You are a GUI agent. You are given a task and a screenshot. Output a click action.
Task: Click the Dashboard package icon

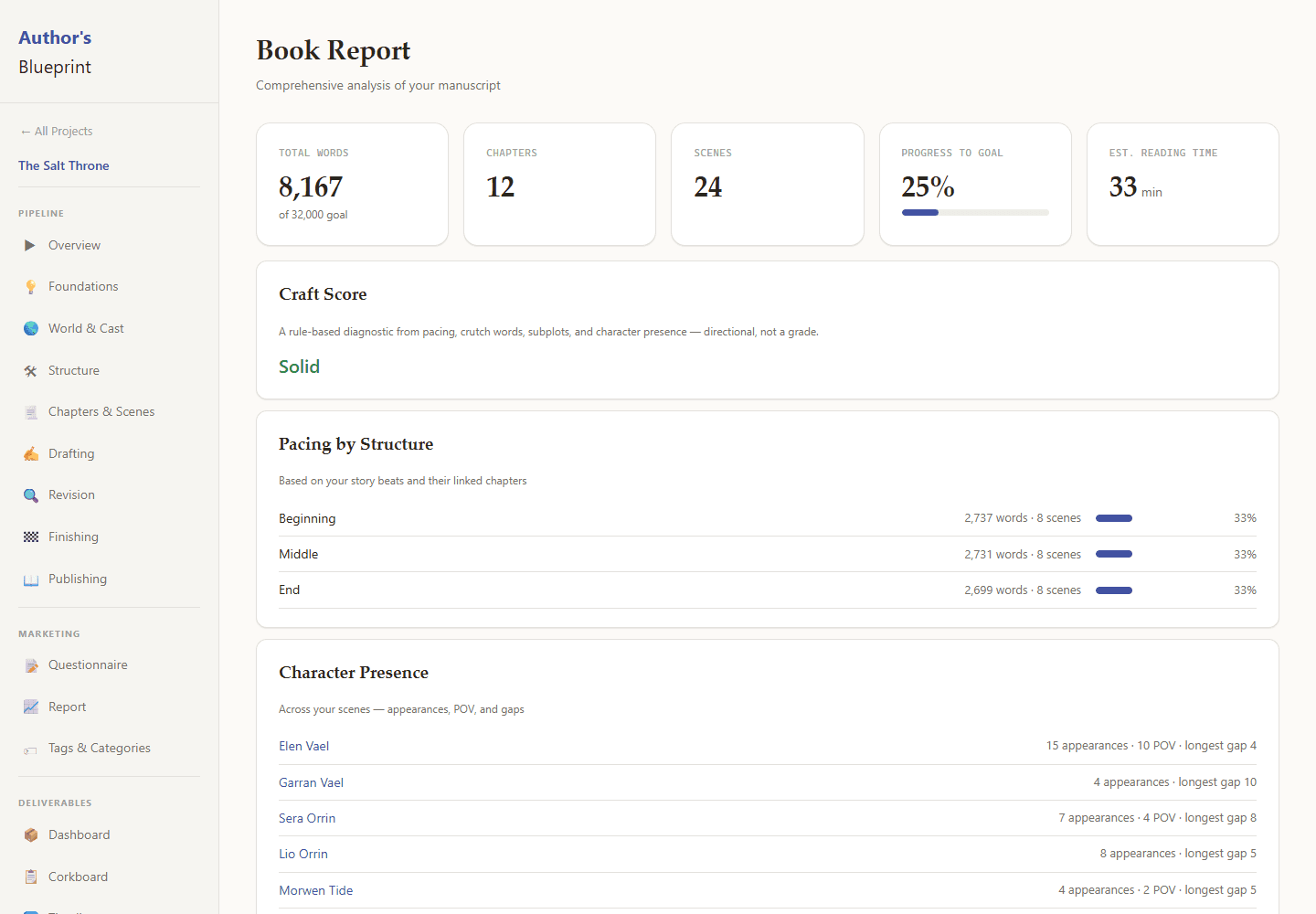[30, 834]
